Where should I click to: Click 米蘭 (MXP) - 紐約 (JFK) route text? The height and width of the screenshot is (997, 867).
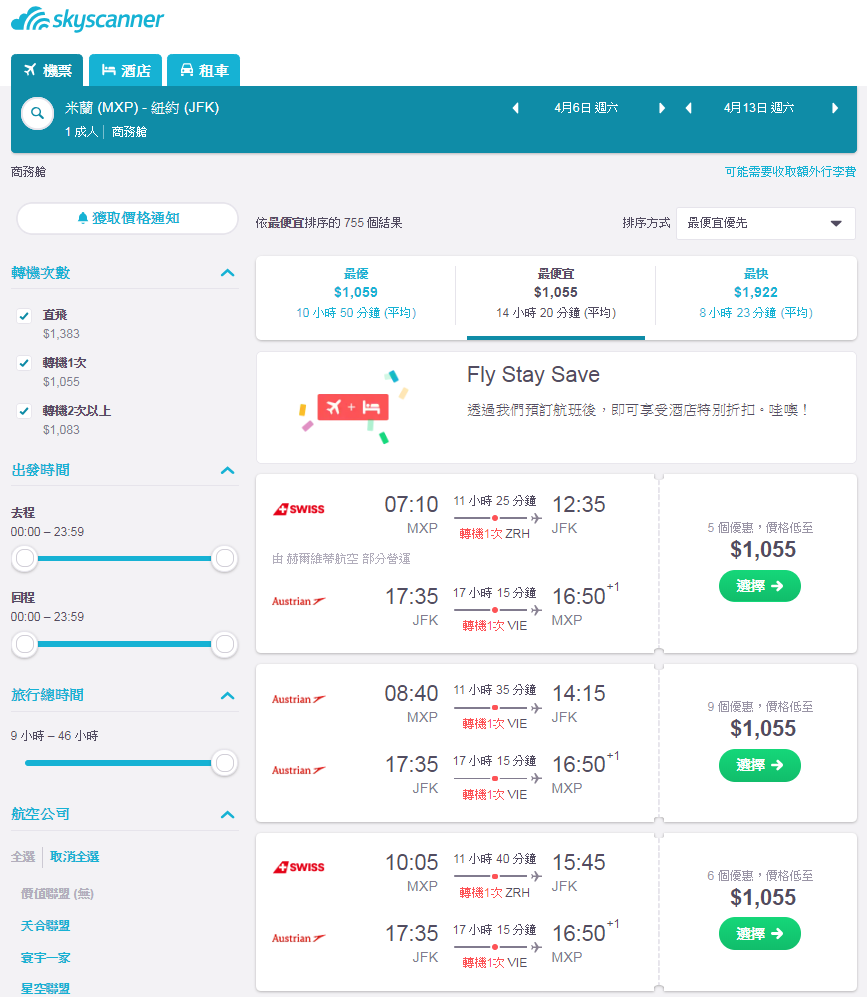(142, 107)
